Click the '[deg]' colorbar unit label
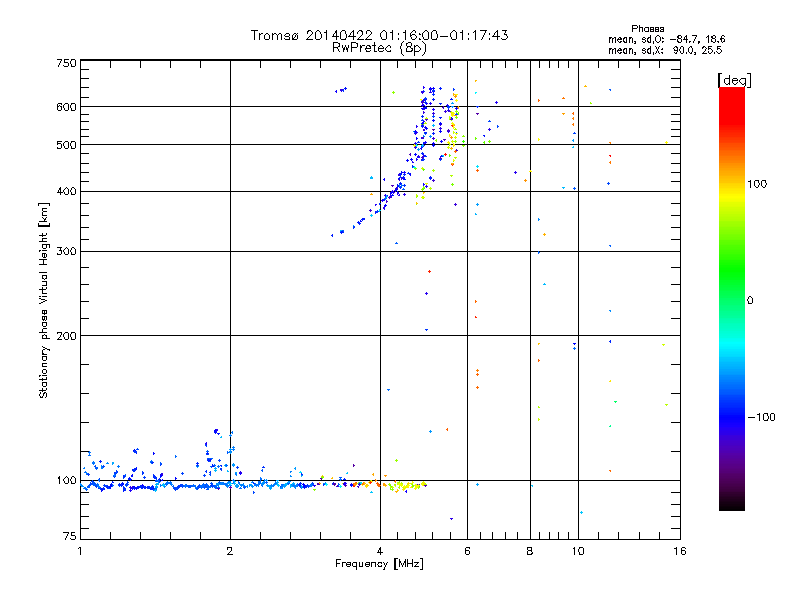This screenshot has height=600, width=800. point(734,80)
